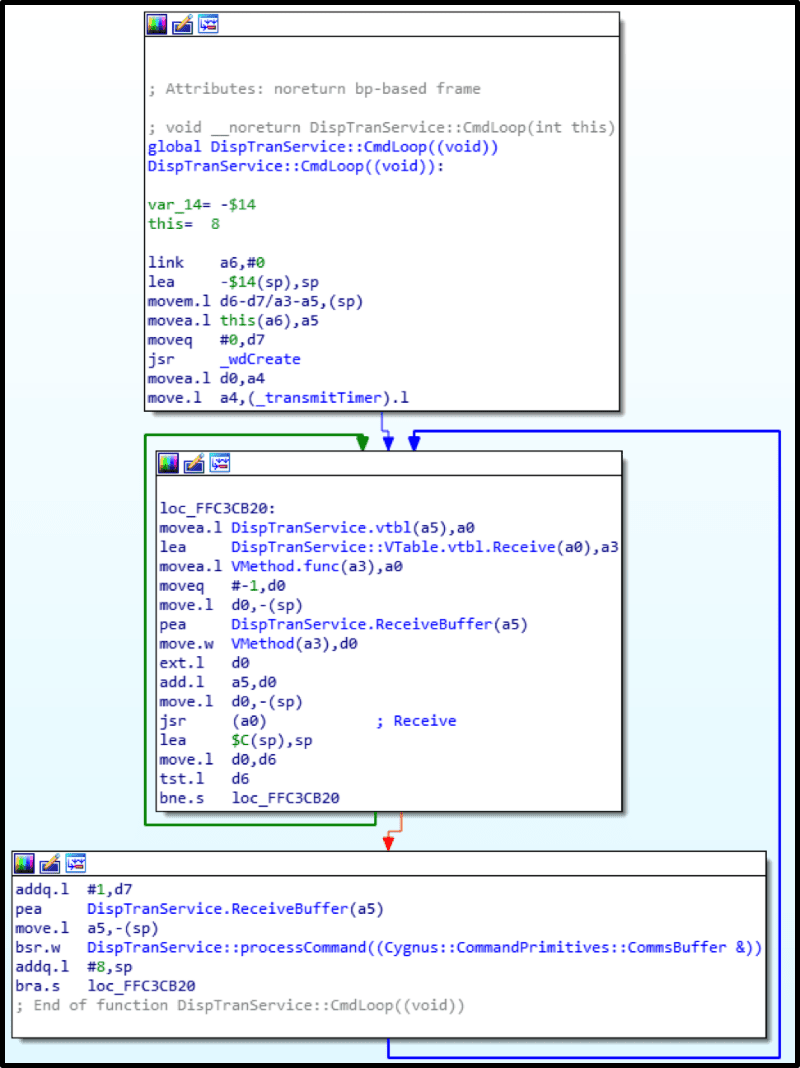The height and width of the screenshot is (1068, 800).
Task: Click the graph icon on the loc_FFC3CB20 block
Action: (x=219, y=463)
